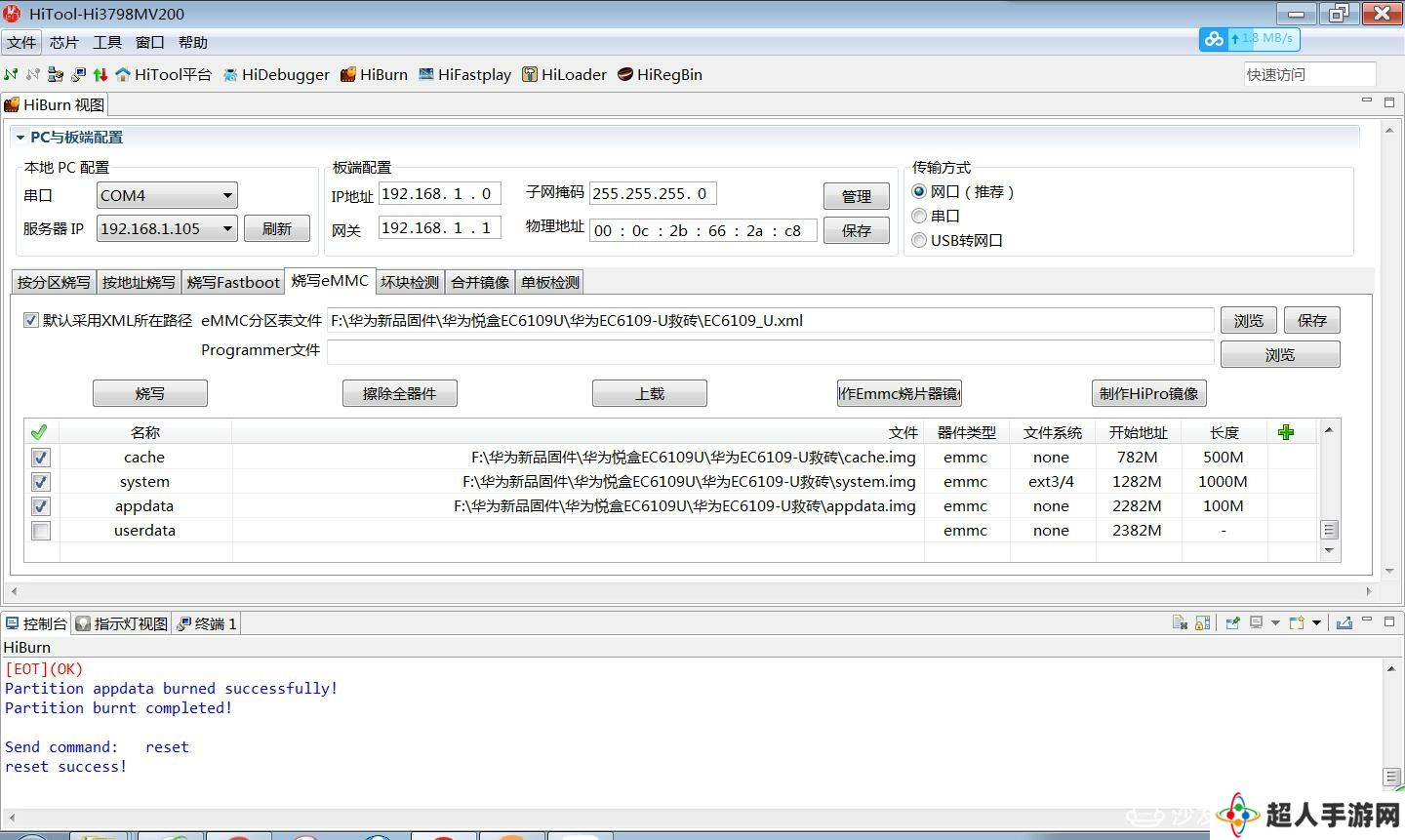The width and height of the screenshot is (1405, 840).
Task: Click the red and green arrows toolbar icon
Action: click(x=100, y=74)
